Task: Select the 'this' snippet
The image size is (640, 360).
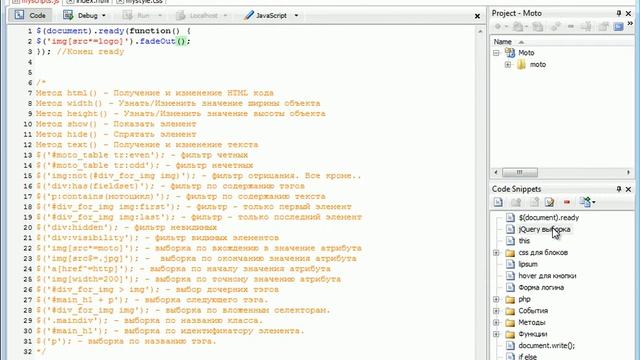Action: point(524,241)
